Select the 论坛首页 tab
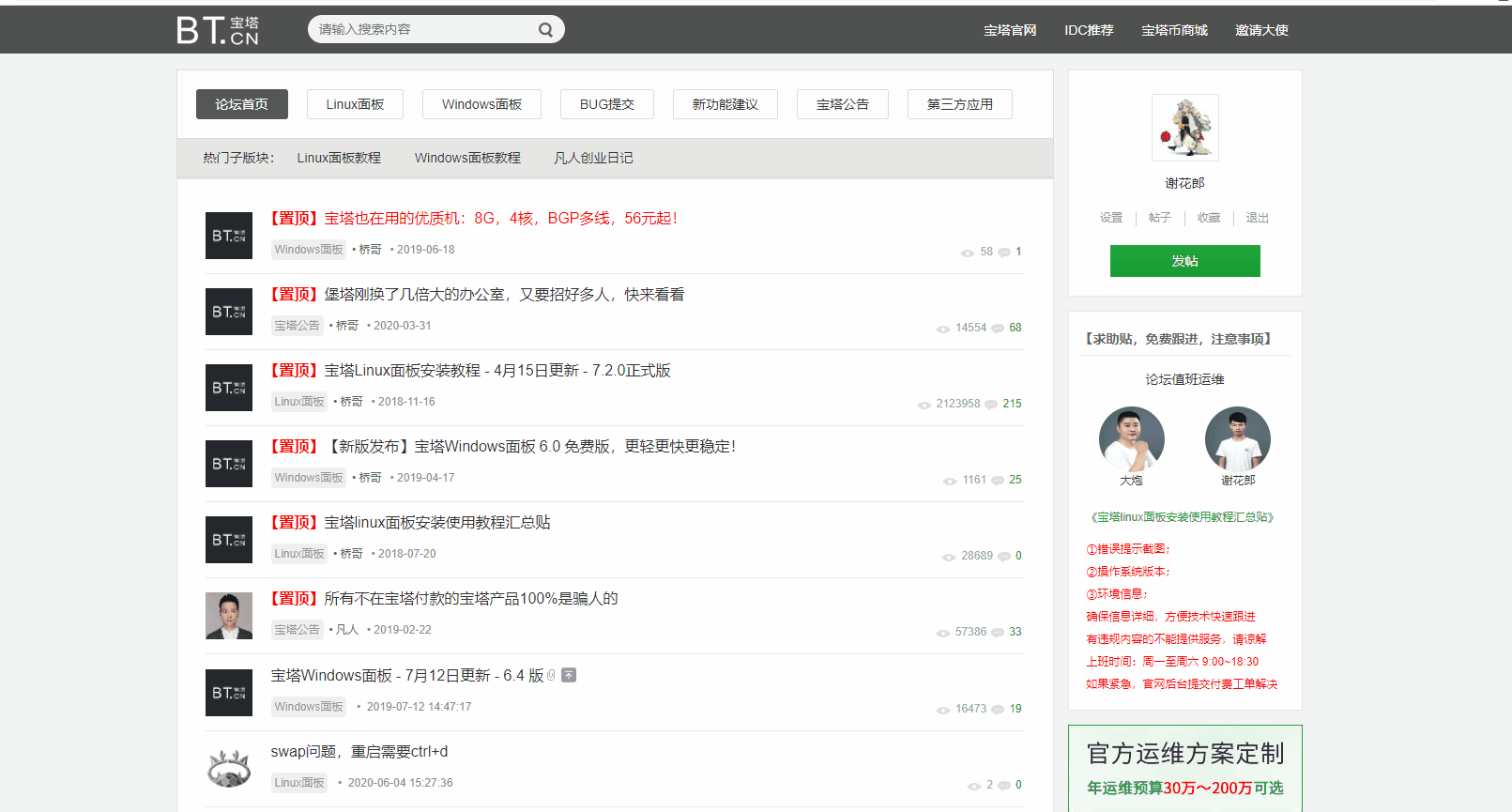 [242, 104]
